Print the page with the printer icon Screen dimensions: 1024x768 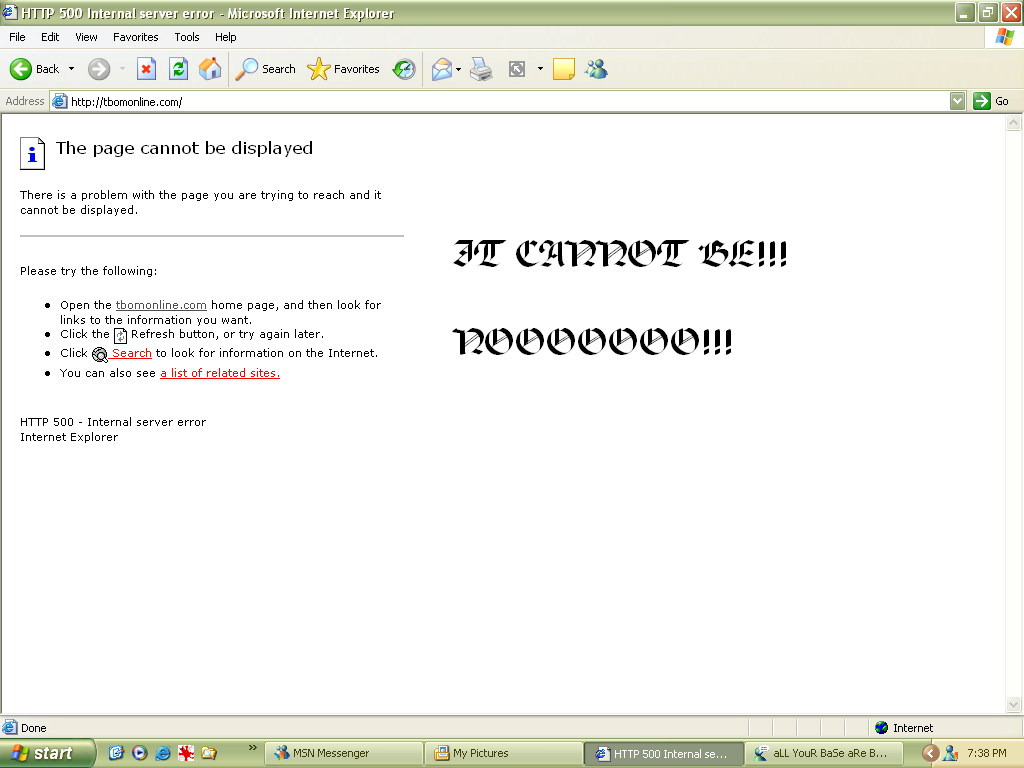[481, 69]
